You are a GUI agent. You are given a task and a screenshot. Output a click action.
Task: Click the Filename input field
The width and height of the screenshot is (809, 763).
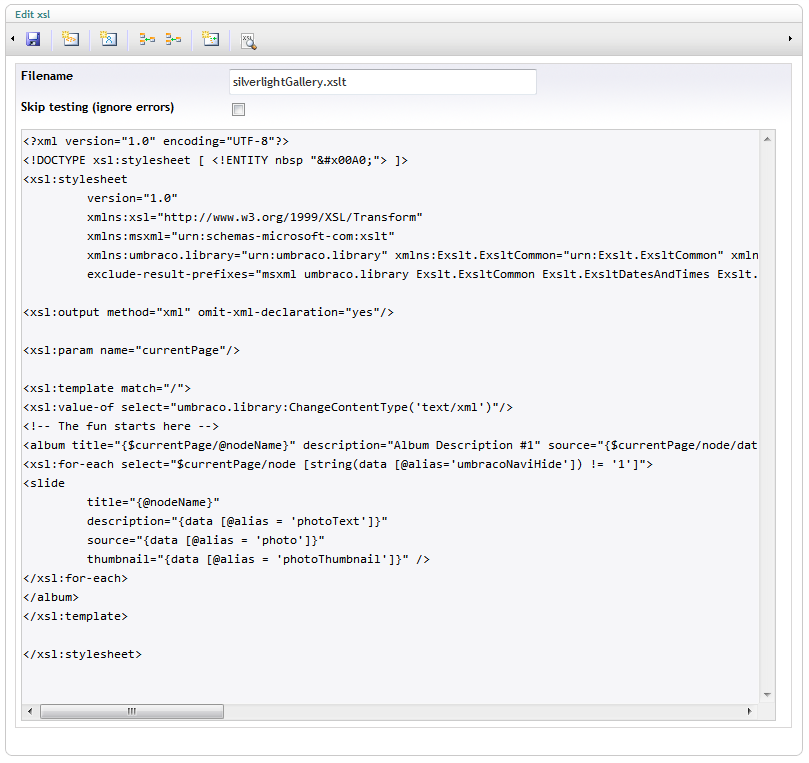[383, 82]
